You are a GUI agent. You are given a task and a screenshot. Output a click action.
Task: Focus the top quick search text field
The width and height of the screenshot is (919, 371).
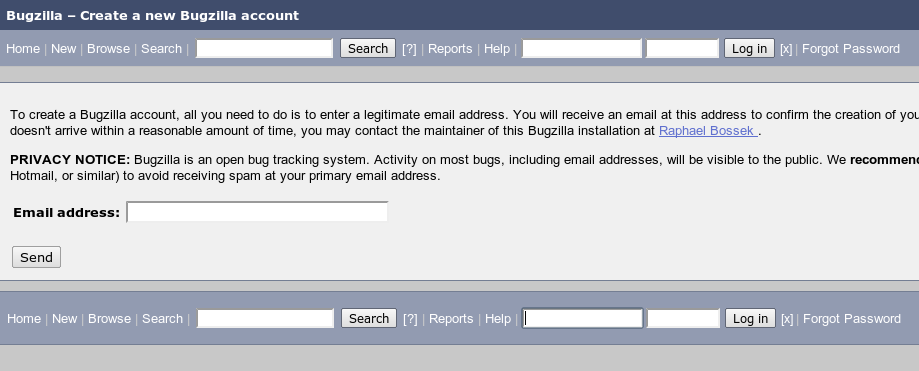click(x=264, y=48)
